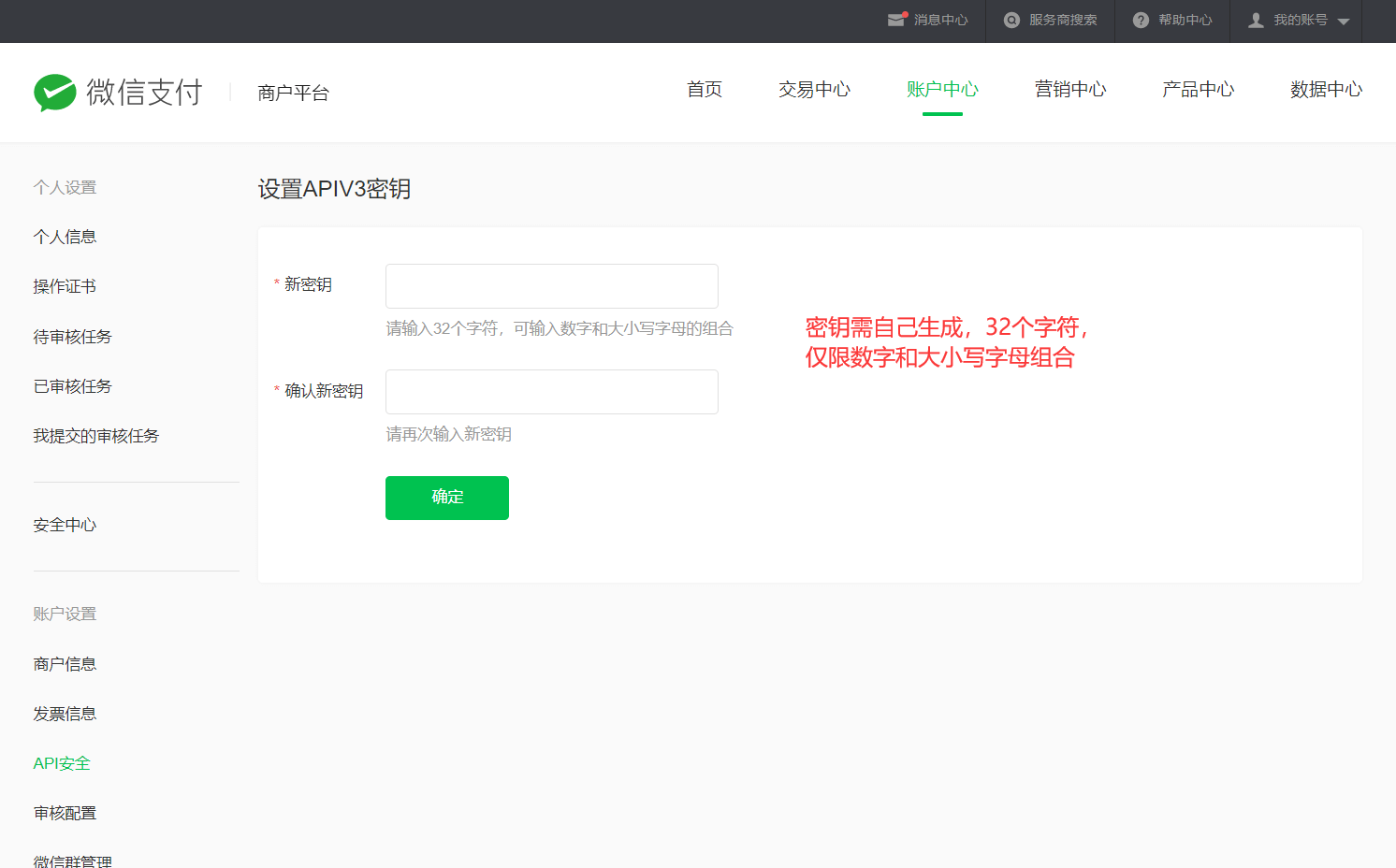Open 个人信息 in the sidebar
Image resolution: width=1396 pixels, height=868 pixels.
65,237
